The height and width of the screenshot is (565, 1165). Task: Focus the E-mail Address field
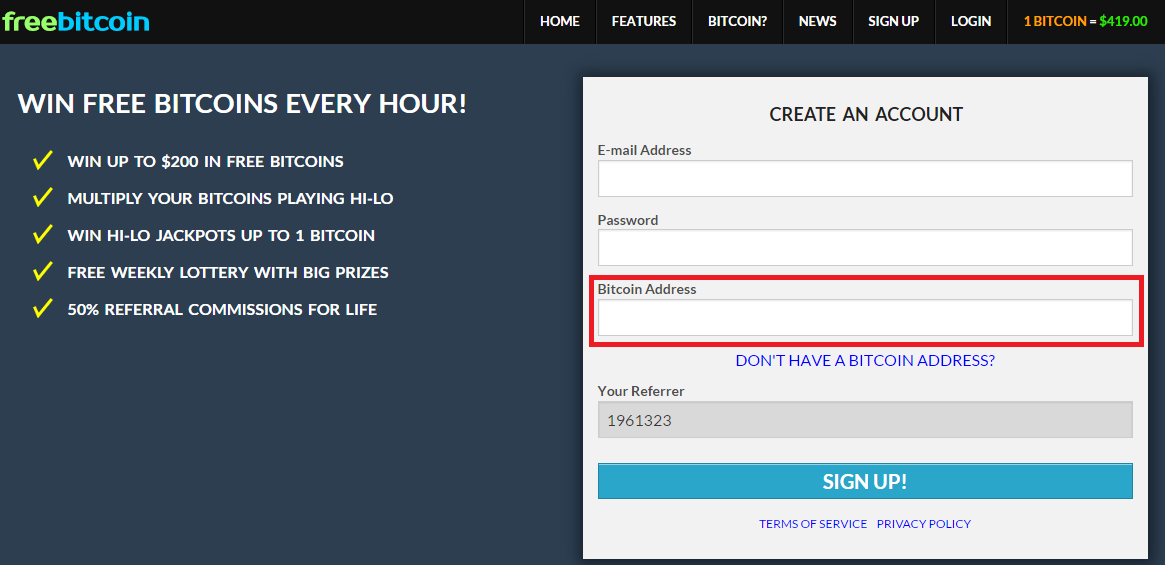click(865, 178)
